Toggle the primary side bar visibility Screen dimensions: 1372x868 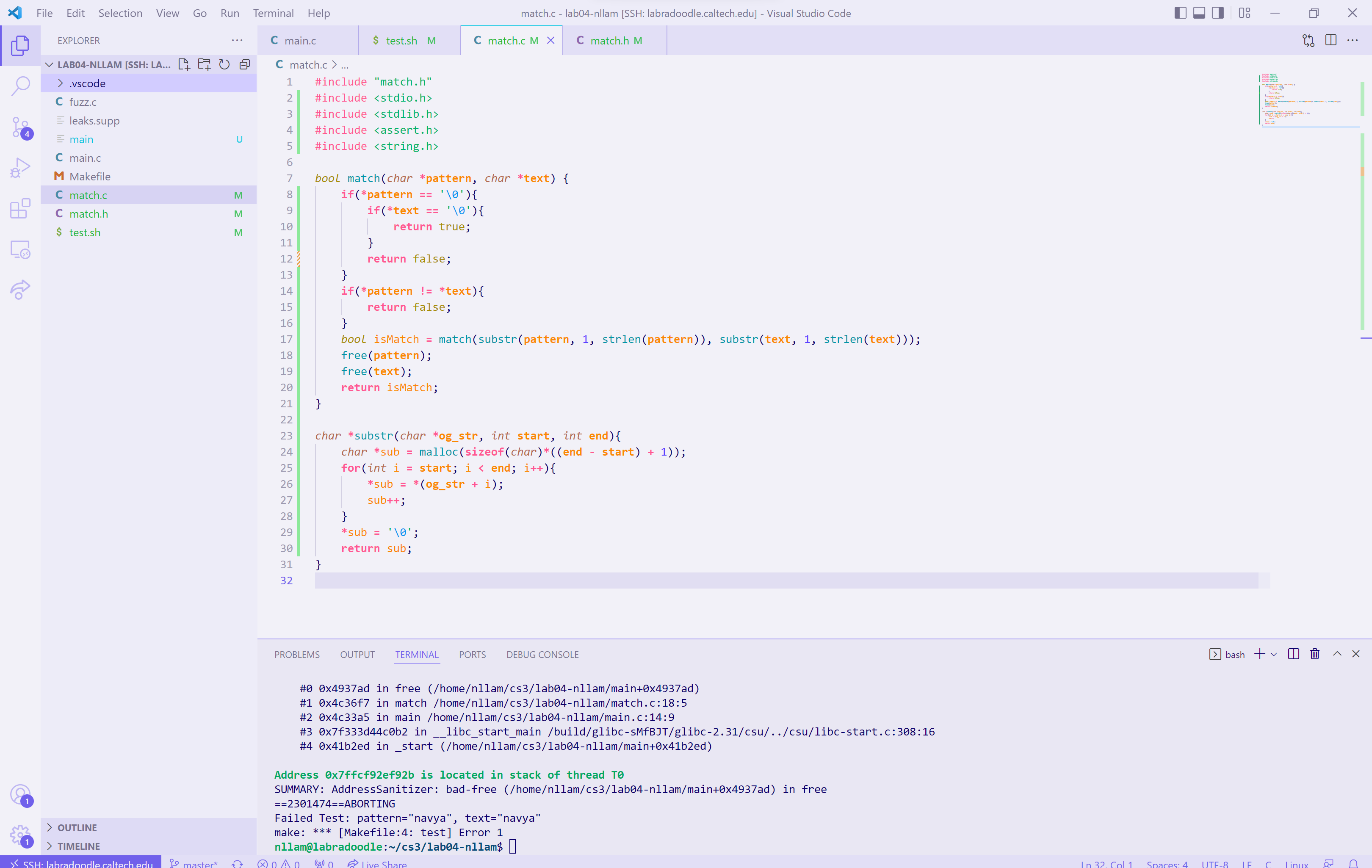tap(1180, 13)
